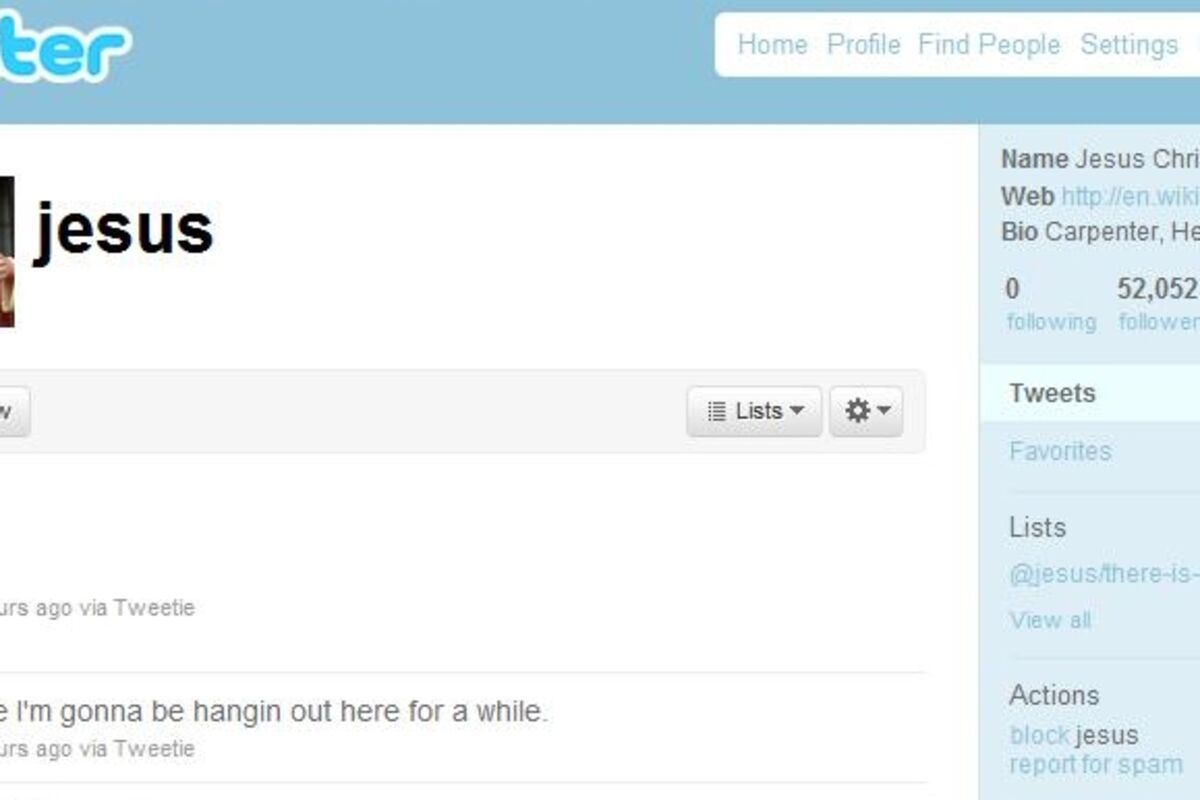Click the Twitter logo
This screenshot has width=1200, height=800.
[x=62, y=47]
